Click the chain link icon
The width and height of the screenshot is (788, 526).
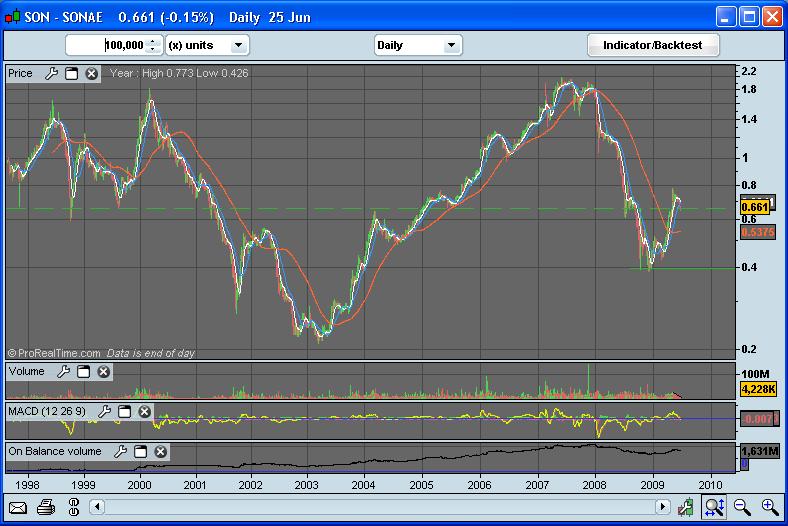tap(74, 507)
